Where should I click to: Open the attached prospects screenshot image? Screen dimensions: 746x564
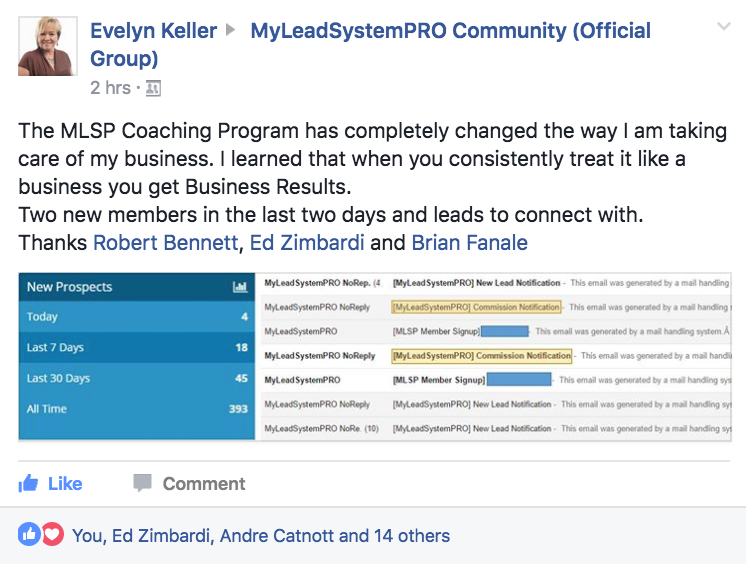pyautogui.click(x=375, y=357)
